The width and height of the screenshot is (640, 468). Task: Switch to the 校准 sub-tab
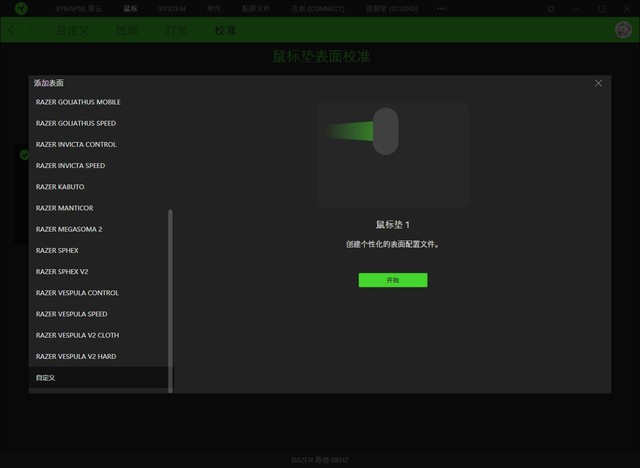(x=225, y=30)
